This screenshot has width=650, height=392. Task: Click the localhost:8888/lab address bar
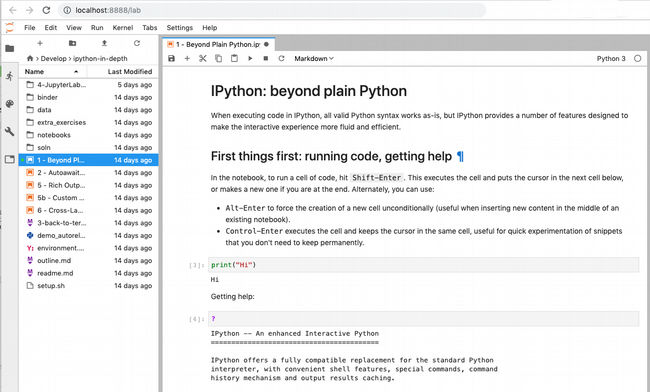272,10
